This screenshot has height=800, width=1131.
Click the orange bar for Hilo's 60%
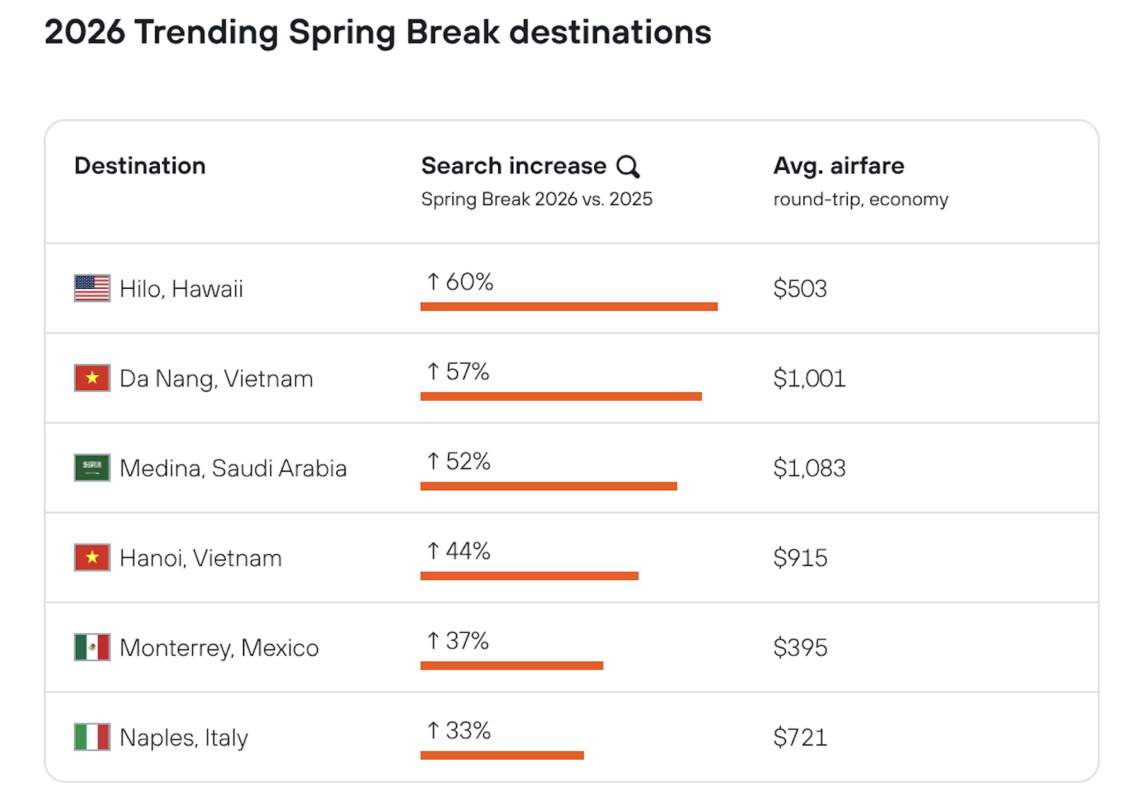[x=568, y=306]
